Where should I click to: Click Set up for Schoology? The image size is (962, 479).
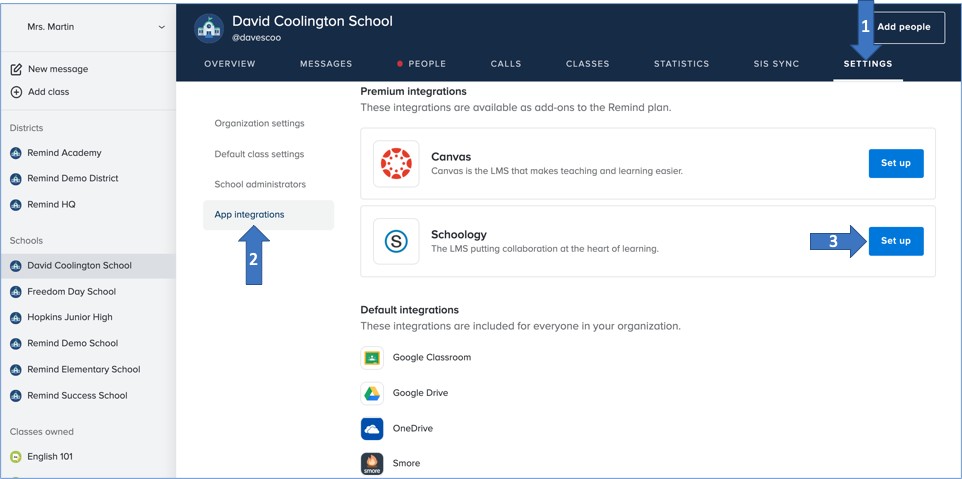(x=896, y=241)
